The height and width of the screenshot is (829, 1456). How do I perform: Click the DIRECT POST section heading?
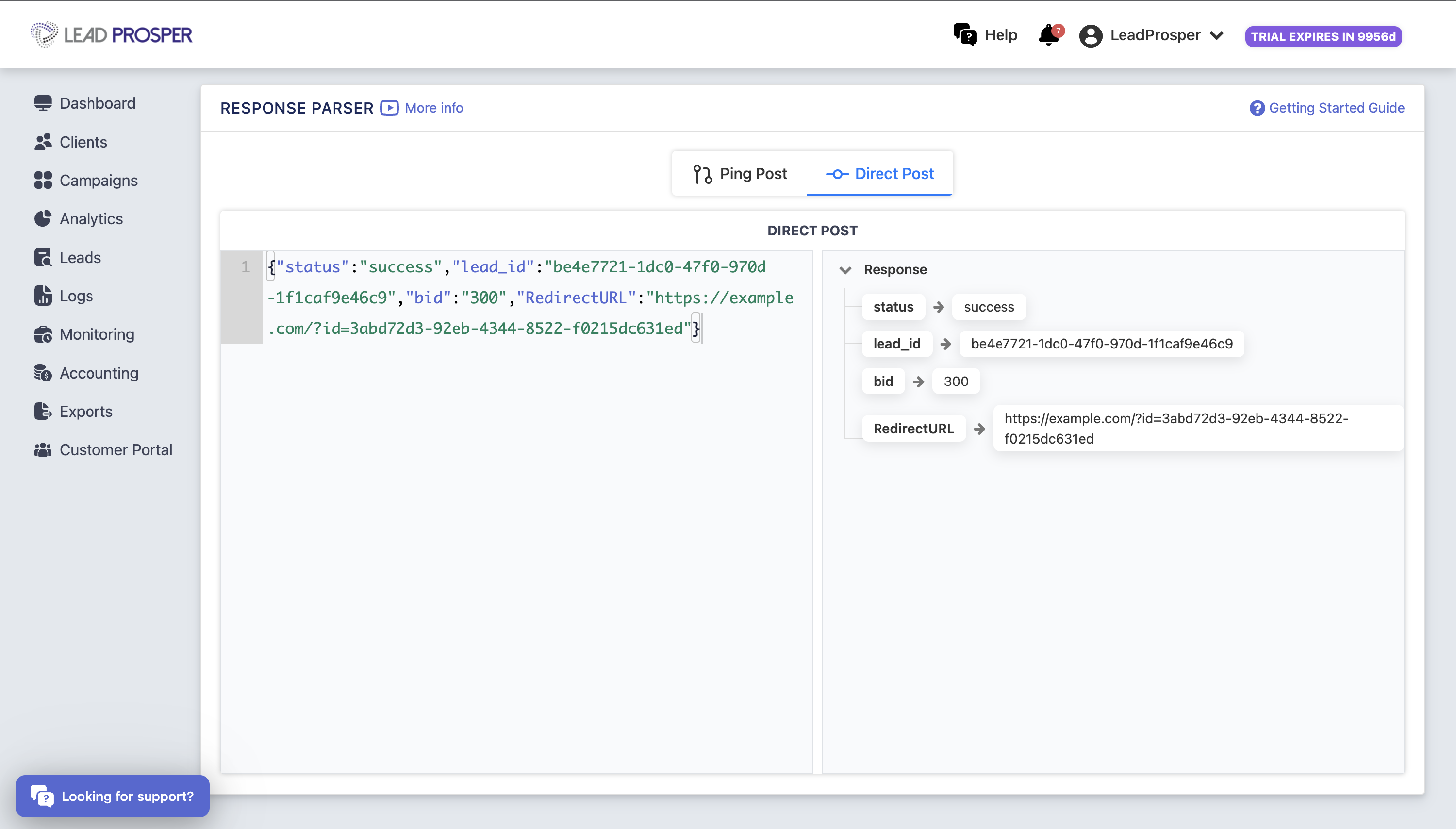(x=812, y=231)
